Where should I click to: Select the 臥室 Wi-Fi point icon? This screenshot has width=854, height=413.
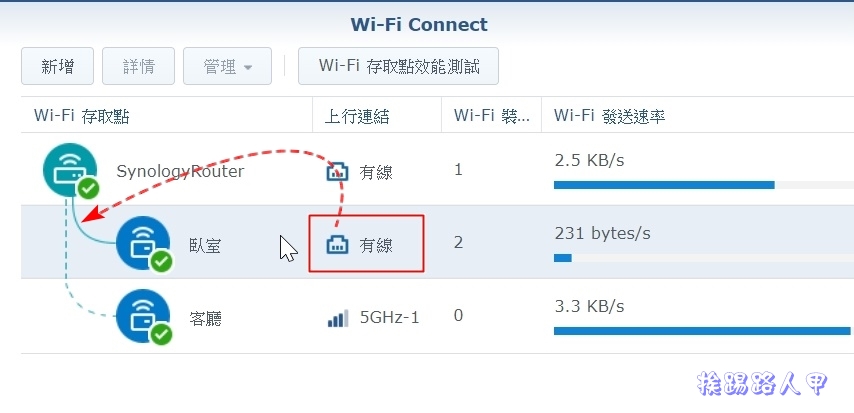(x=143, y=243)
